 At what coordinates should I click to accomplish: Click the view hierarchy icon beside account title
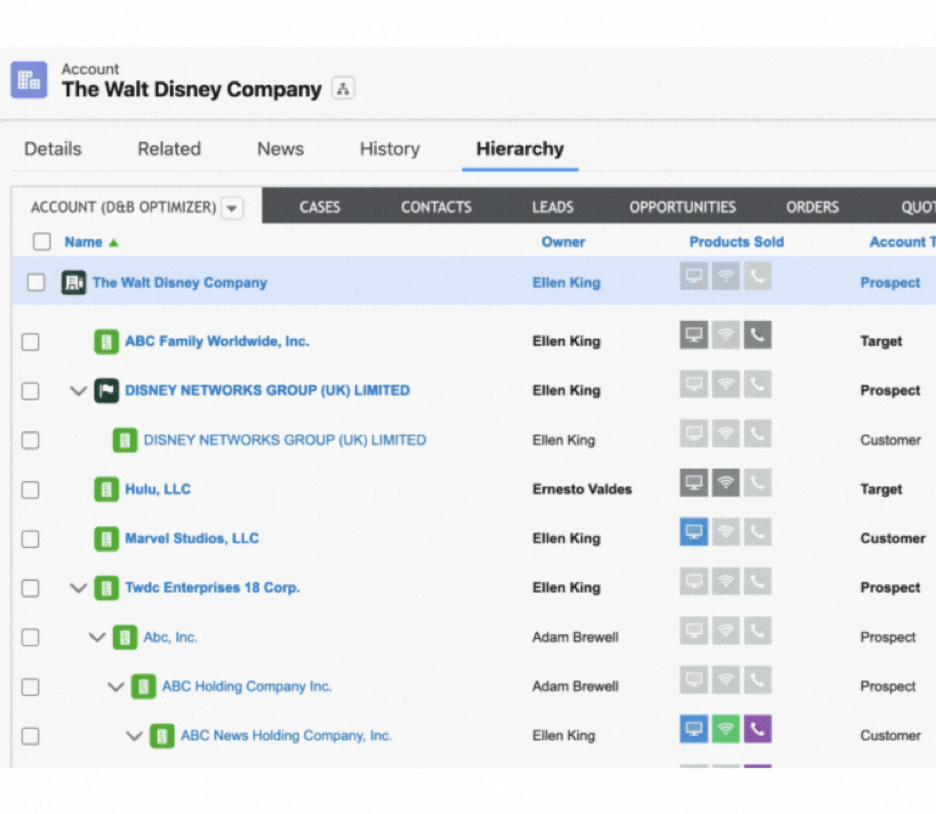(343, 89)
